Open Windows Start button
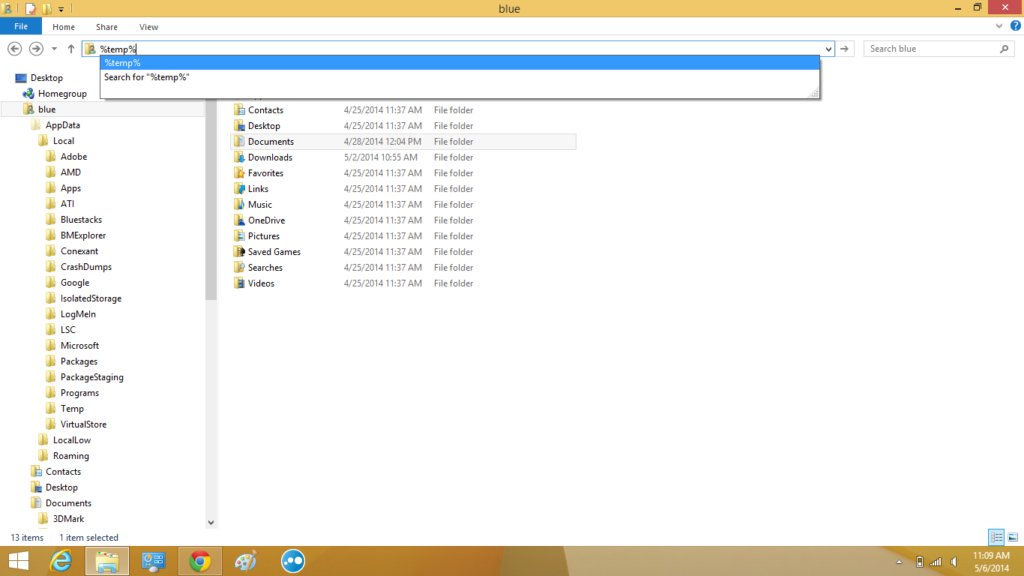This screenshot has width=1024, height=576. coord(18,561)
